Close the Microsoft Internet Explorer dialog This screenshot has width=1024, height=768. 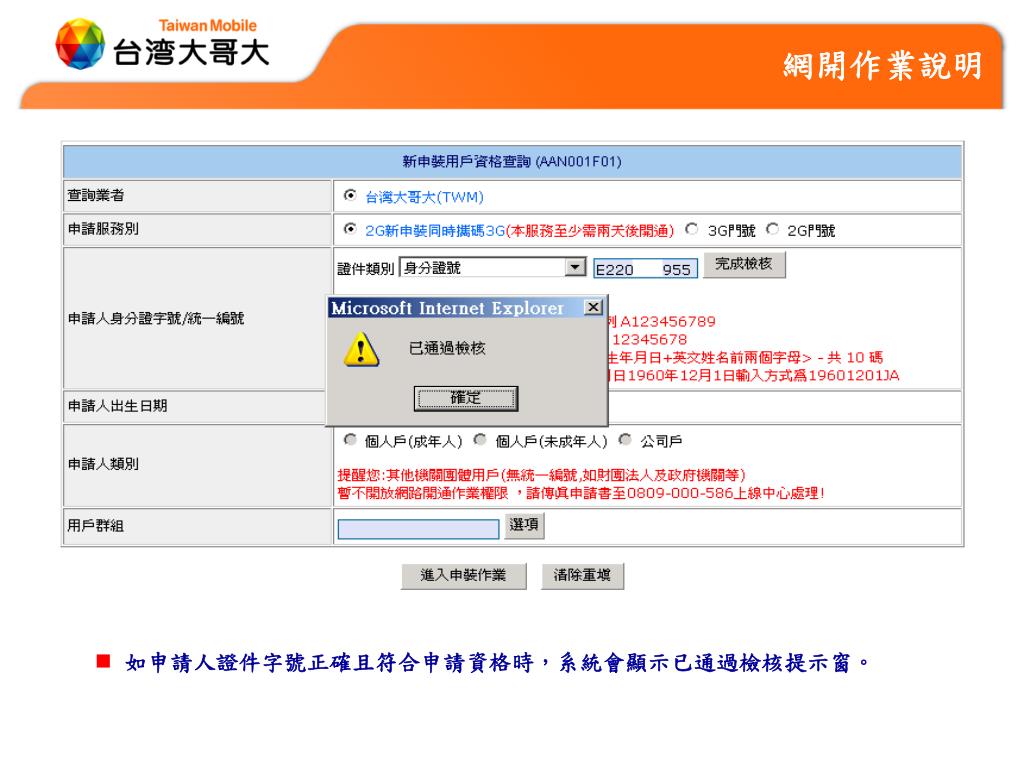[x=593, y=307]
